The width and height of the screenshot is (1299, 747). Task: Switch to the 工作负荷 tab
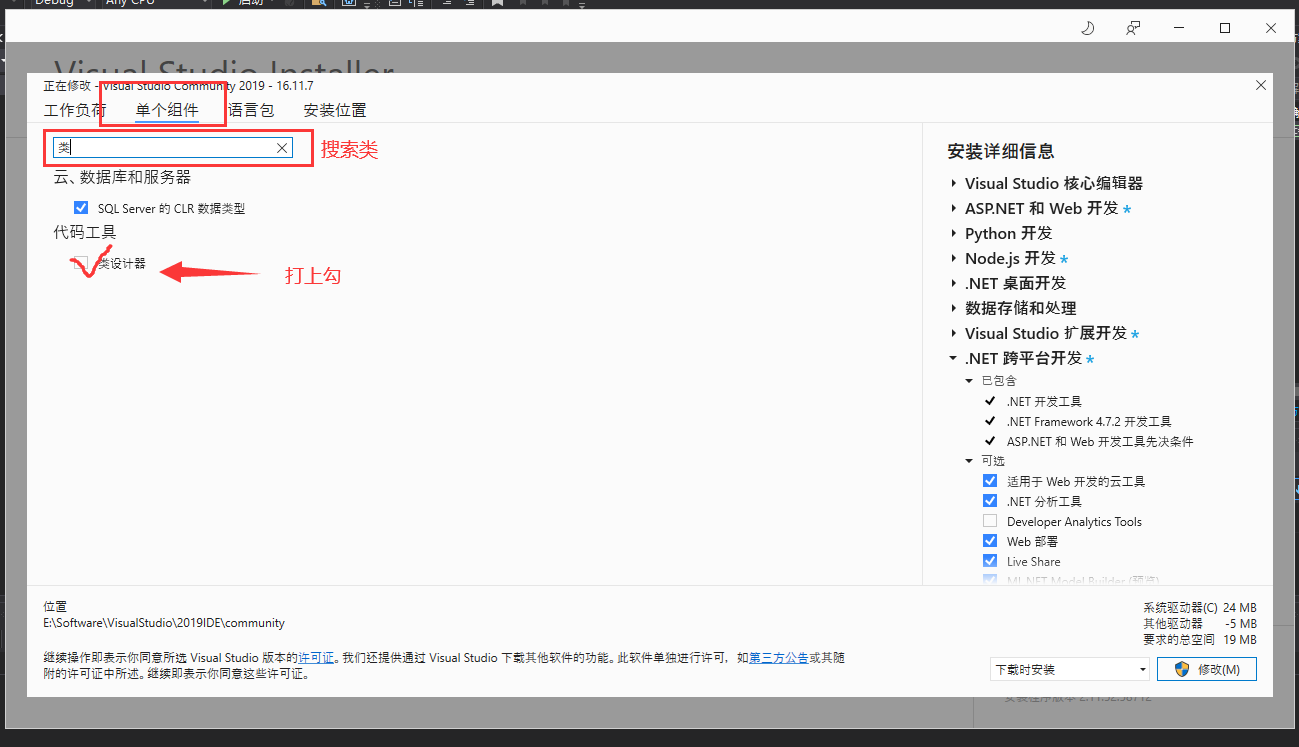[x=75, y=110]
